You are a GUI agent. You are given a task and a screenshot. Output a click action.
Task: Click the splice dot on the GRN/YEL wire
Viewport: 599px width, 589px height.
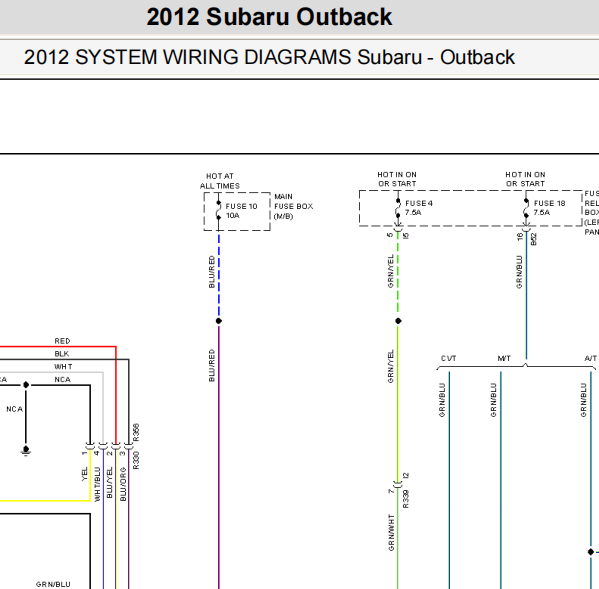pyautogui.click(x=398, y=321)
